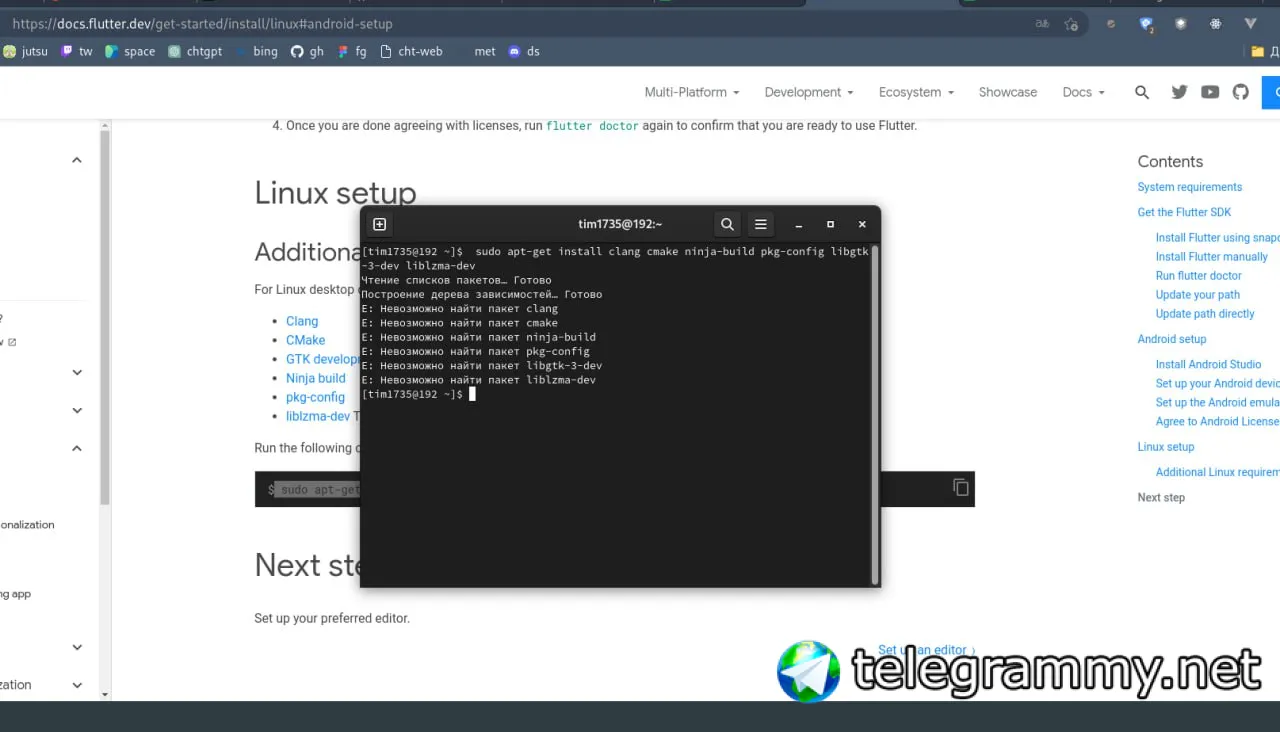Screen dimensions: 1280x732
Task: Expand the sidebar section ending in 'zation'
Action: 77,685
